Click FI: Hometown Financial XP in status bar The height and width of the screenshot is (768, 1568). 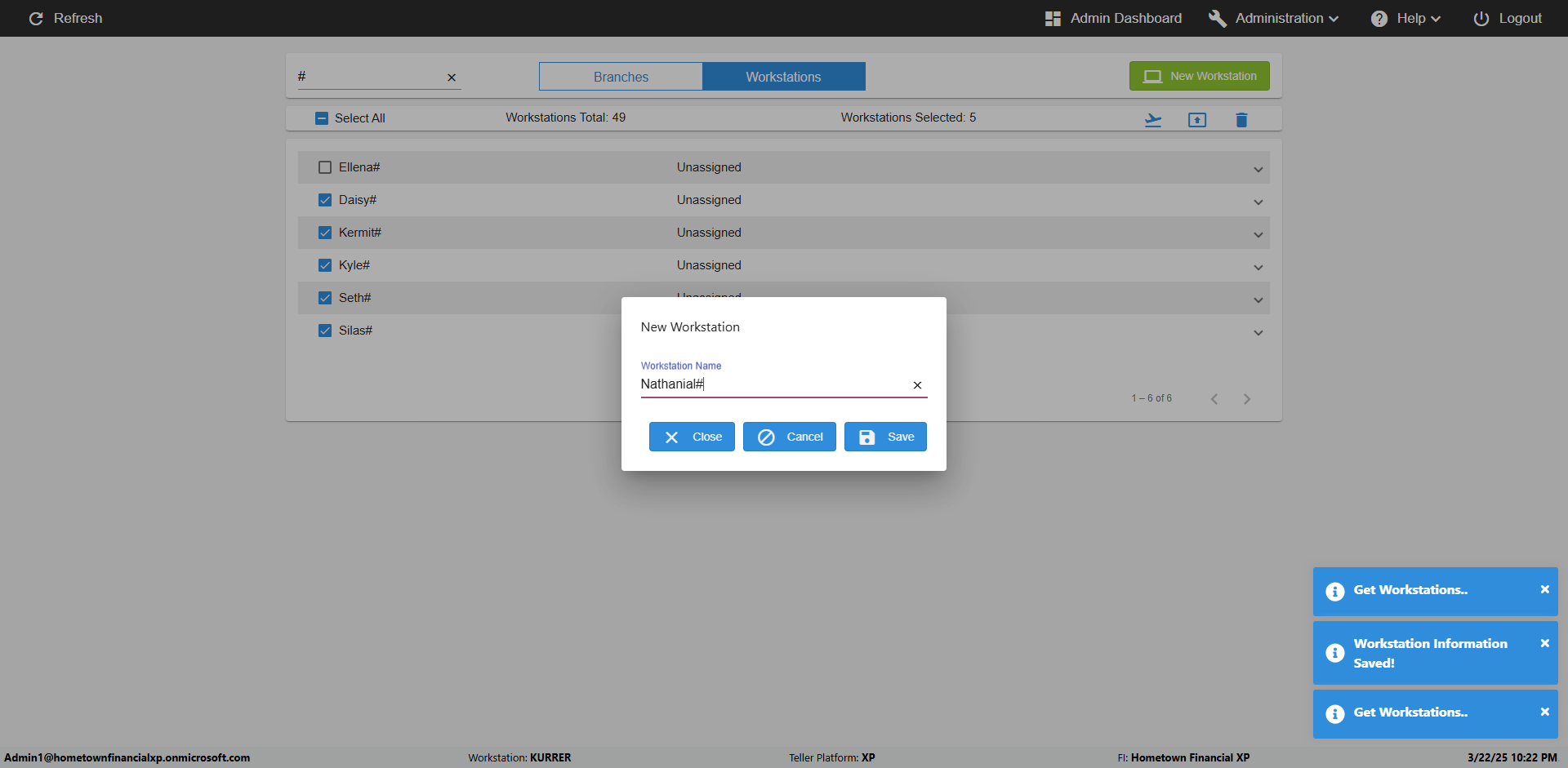(x=1183, y=757)
